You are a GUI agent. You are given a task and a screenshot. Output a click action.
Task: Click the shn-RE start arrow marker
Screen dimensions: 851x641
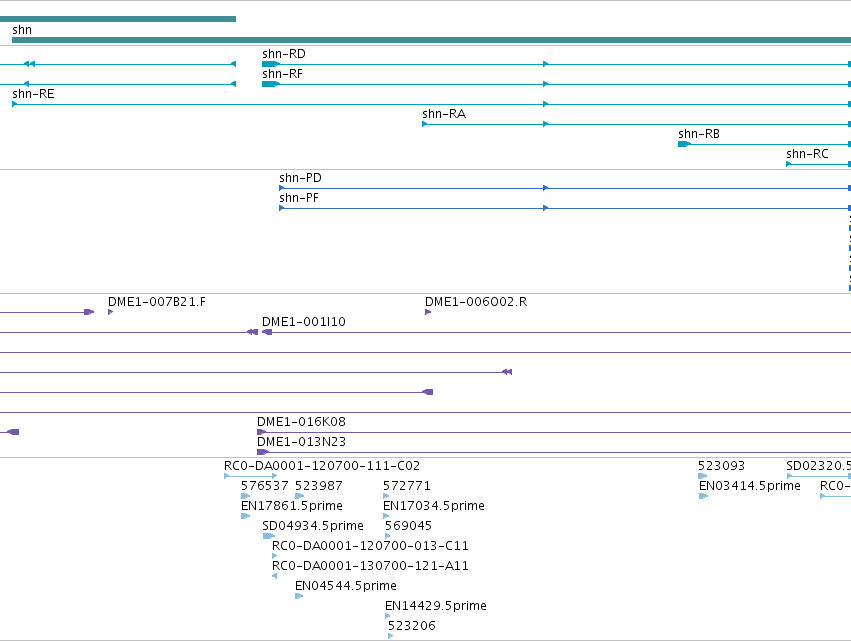tap(15, 104)
